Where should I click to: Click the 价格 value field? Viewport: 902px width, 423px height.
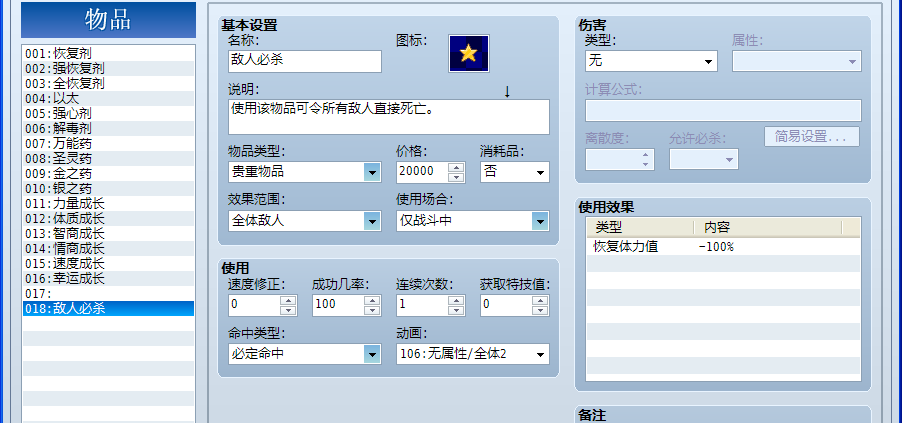coord(422,172)
